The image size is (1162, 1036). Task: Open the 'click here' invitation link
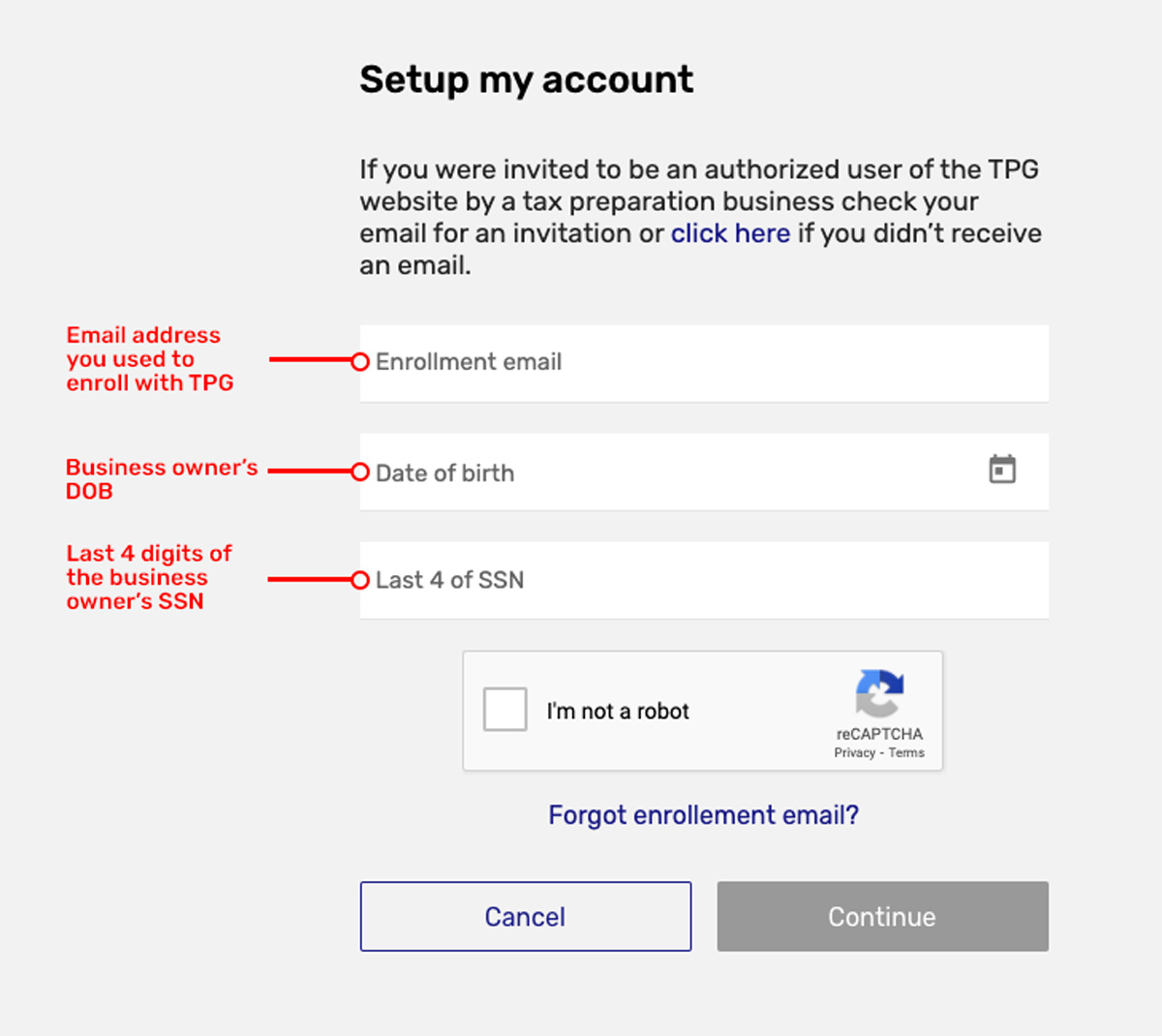[x=730, y=233]
